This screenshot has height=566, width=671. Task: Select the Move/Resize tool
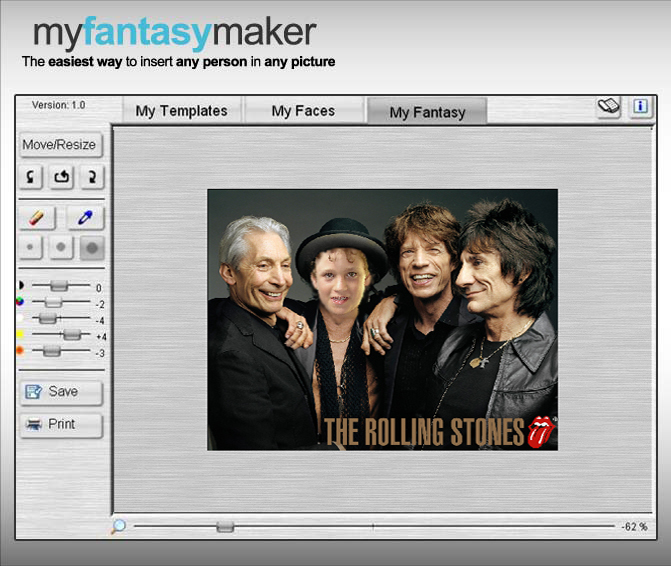point(60,145)
